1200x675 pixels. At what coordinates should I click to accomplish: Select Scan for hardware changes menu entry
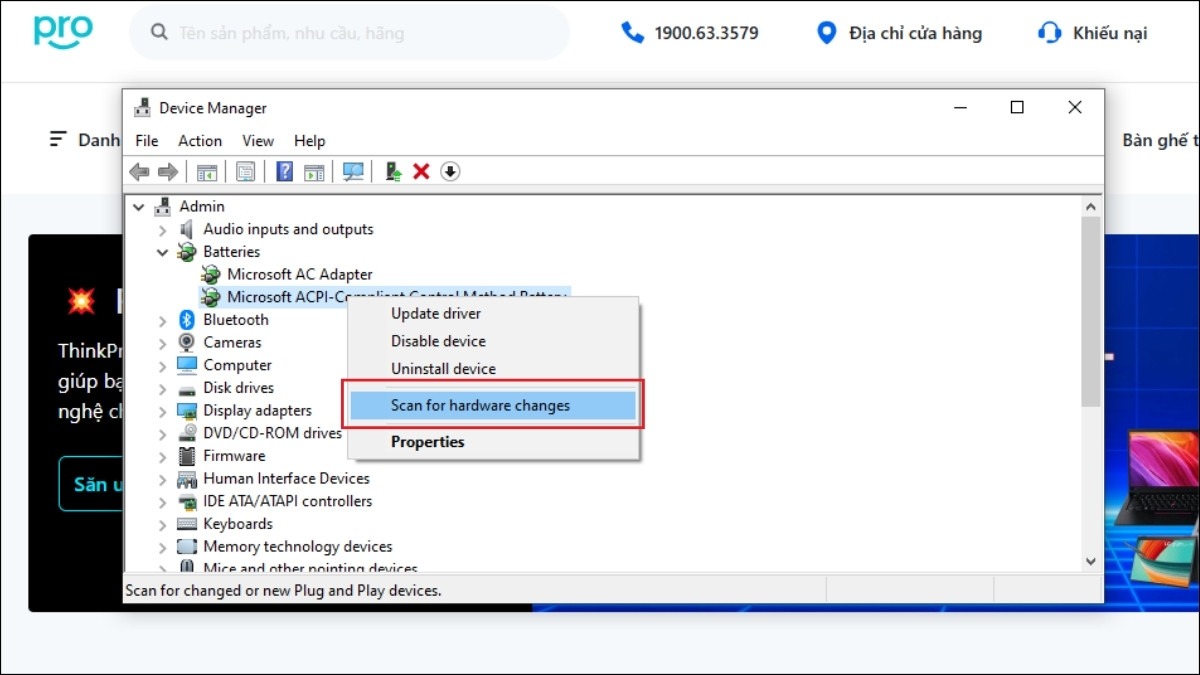click(492, 405)
